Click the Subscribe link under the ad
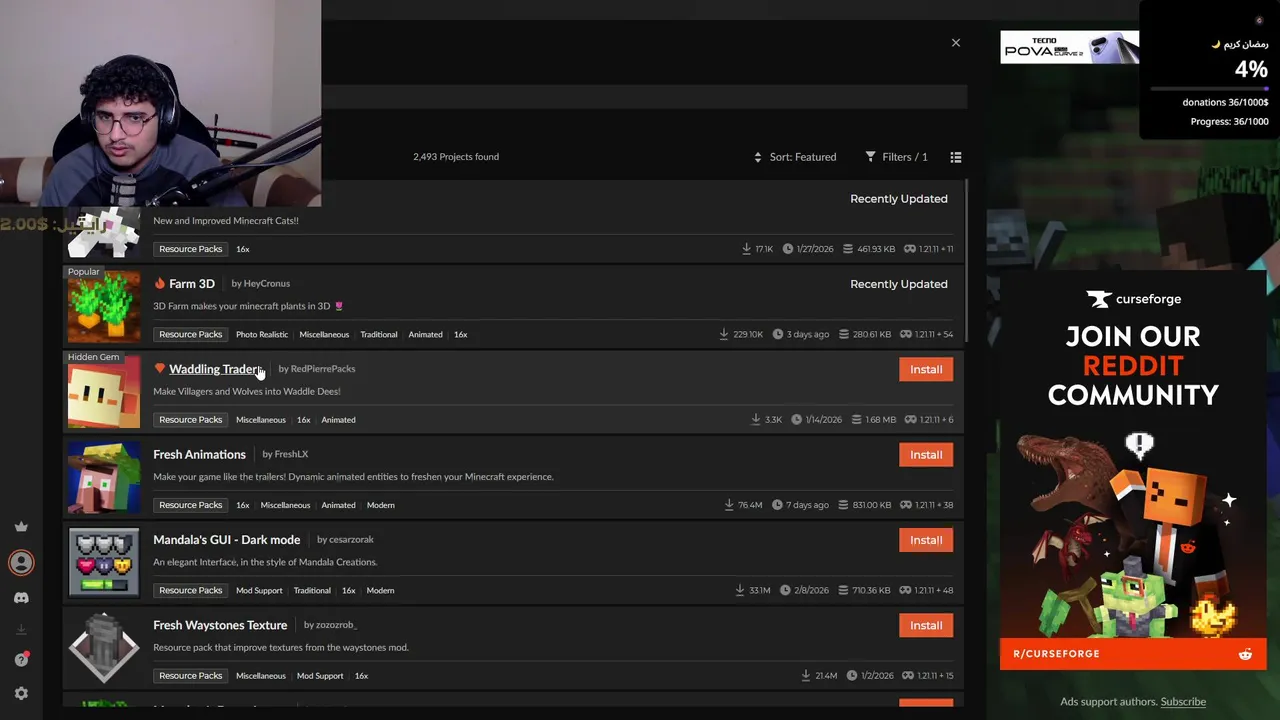Viewport: 1280px width, 720px height. click(x=1183, y=702)
